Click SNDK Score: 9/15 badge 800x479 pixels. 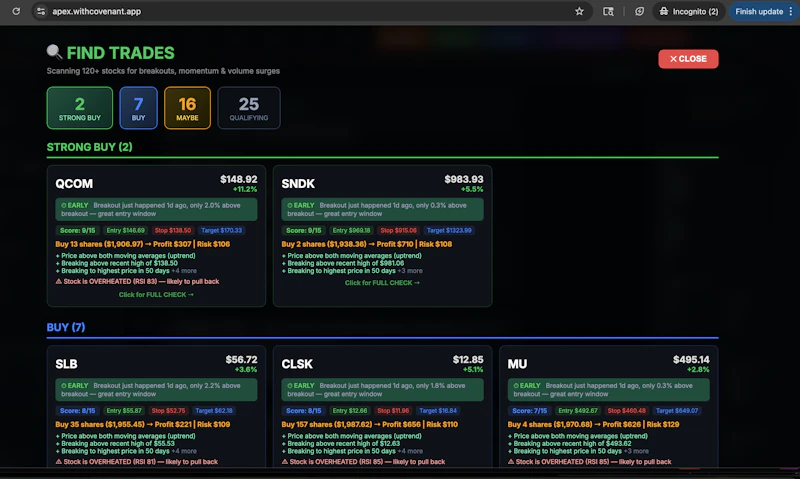(304, 231)
